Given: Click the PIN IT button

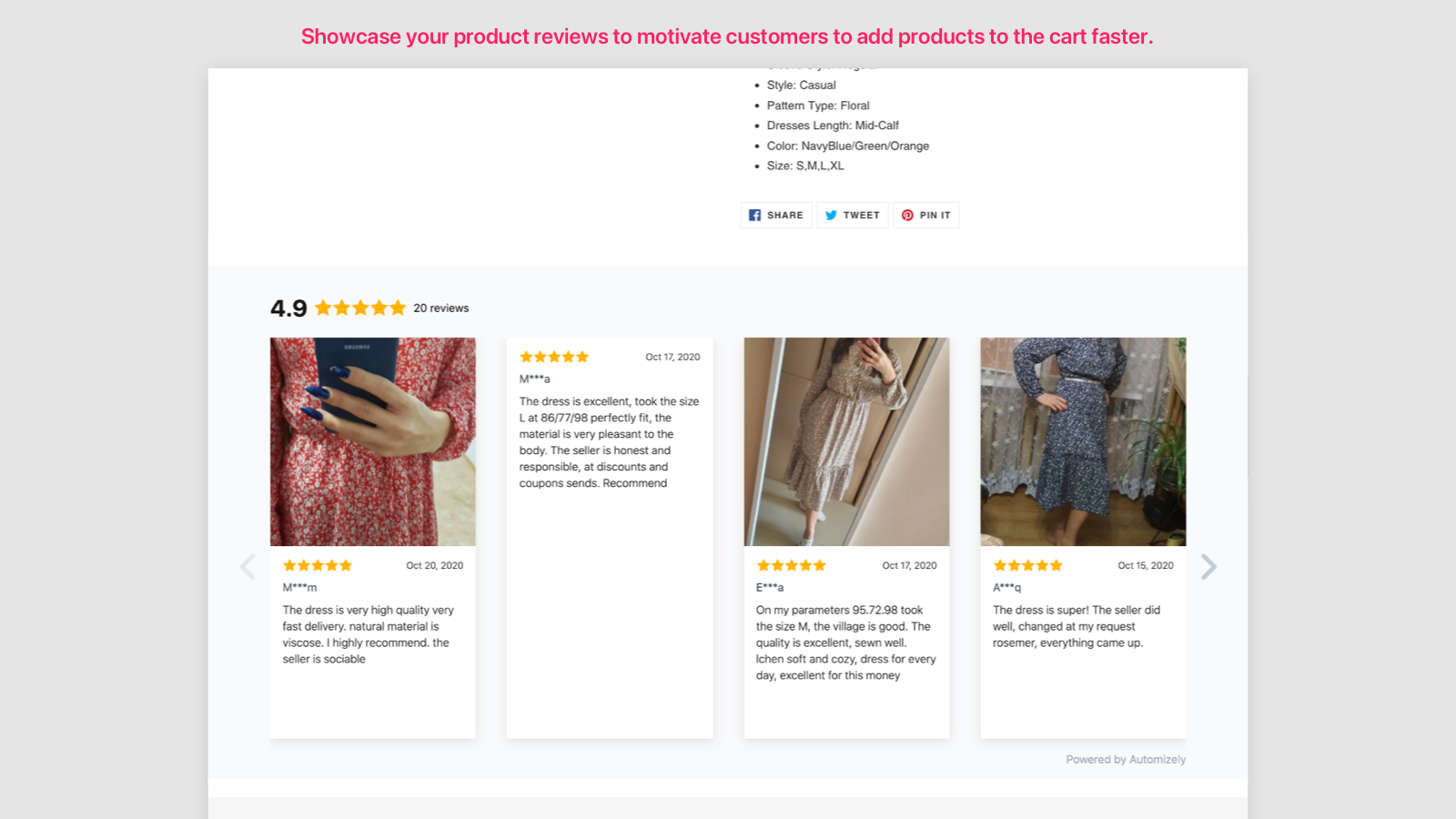Looking at the screenshot, I should 925,215.
